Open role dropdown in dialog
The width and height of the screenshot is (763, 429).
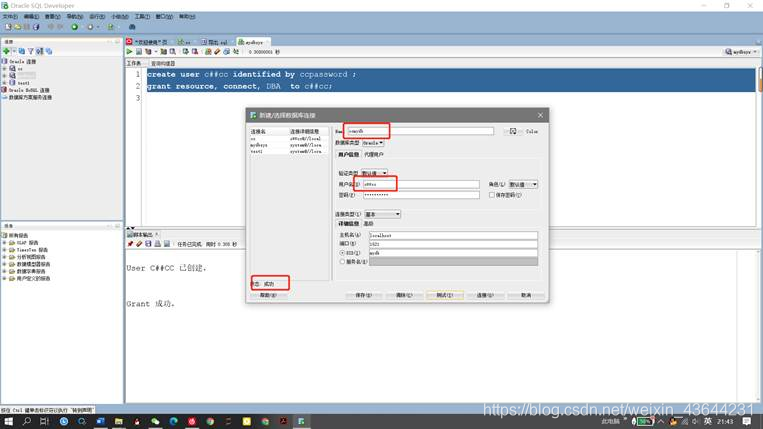pyautogui.click(x=523, y=184)
